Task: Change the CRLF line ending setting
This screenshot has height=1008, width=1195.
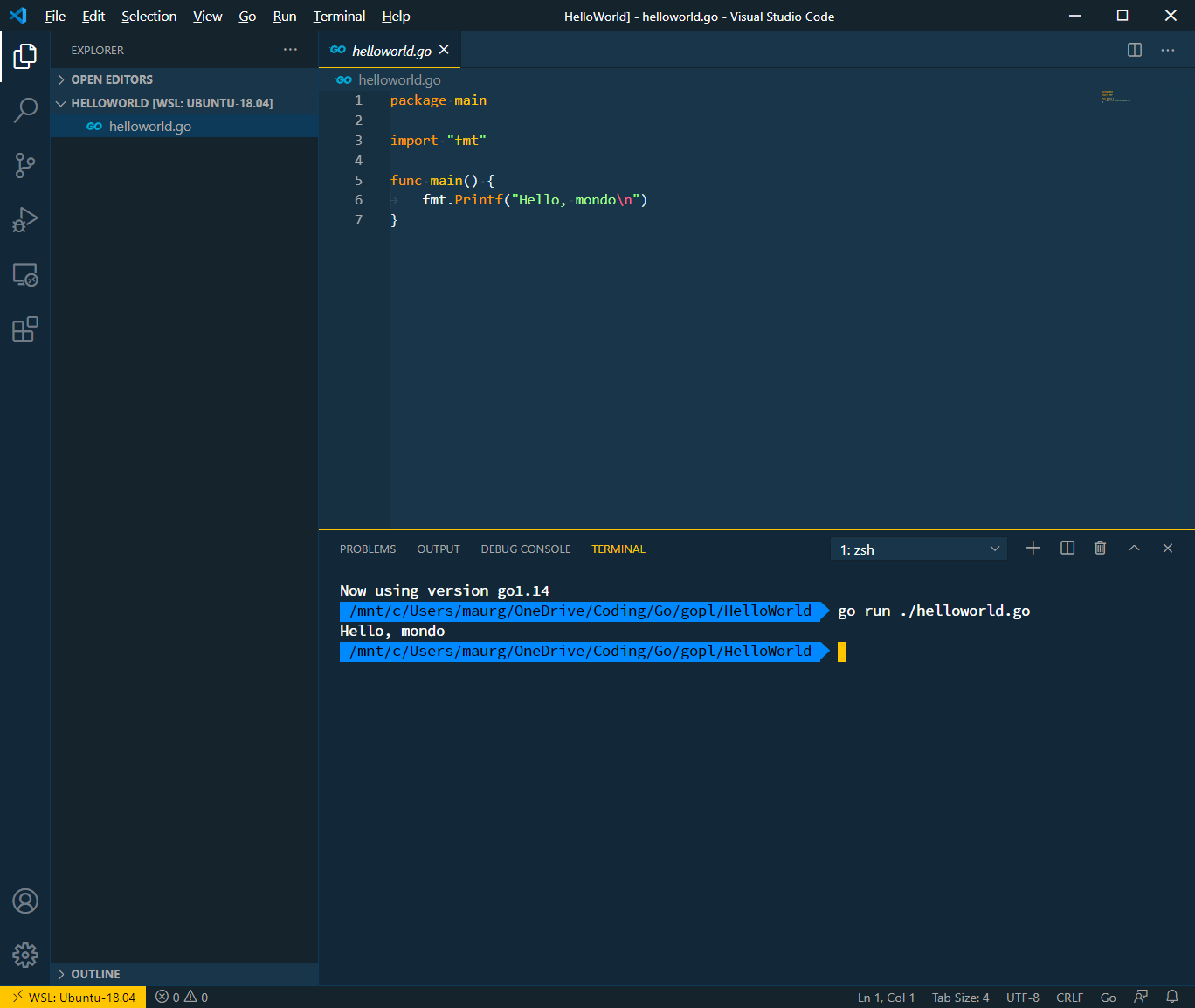Action: 1069,997
